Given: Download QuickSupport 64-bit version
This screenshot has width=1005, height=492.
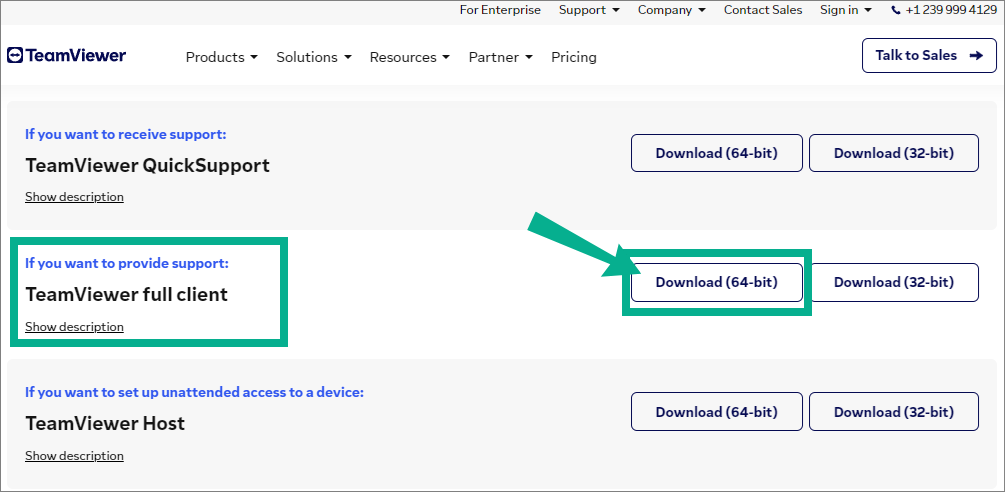Looking at the screenshot, I should [x=717, y=153].
